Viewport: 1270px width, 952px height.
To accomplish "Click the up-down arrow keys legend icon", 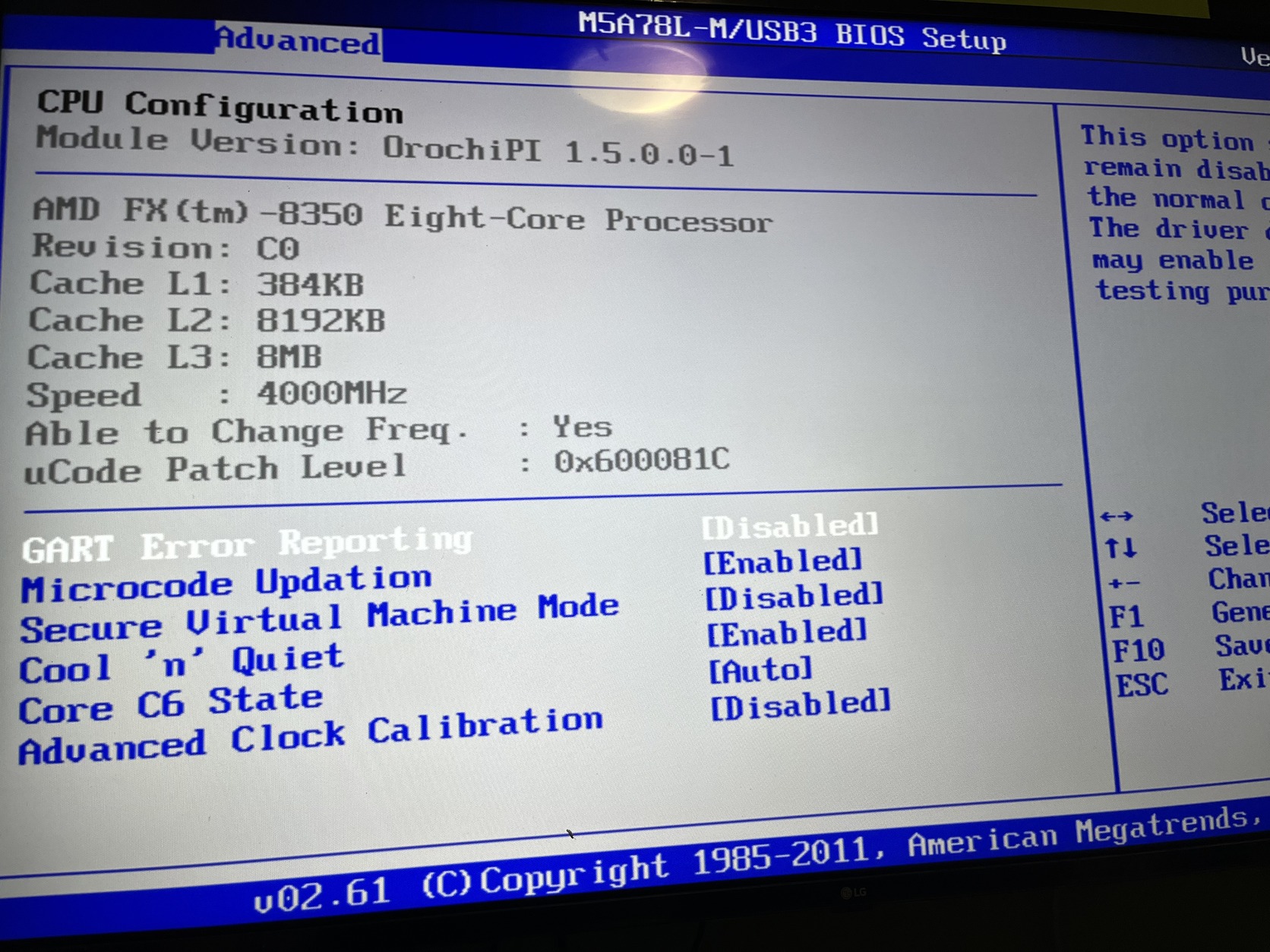I will pyautogui.click(x=1121, y=547).
